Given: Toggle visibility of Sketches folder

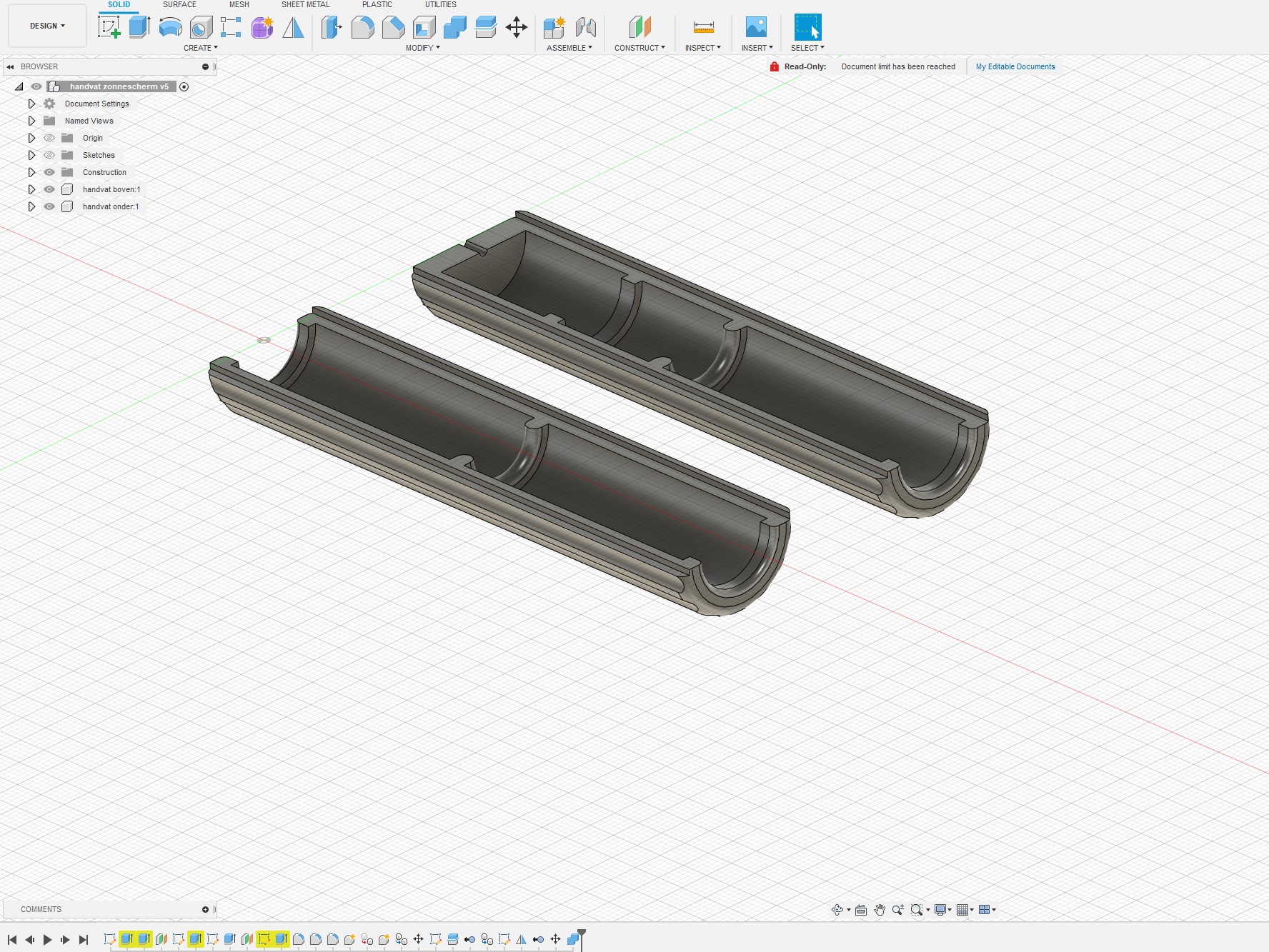Looking at the screenshot, I should click(49, 155).
